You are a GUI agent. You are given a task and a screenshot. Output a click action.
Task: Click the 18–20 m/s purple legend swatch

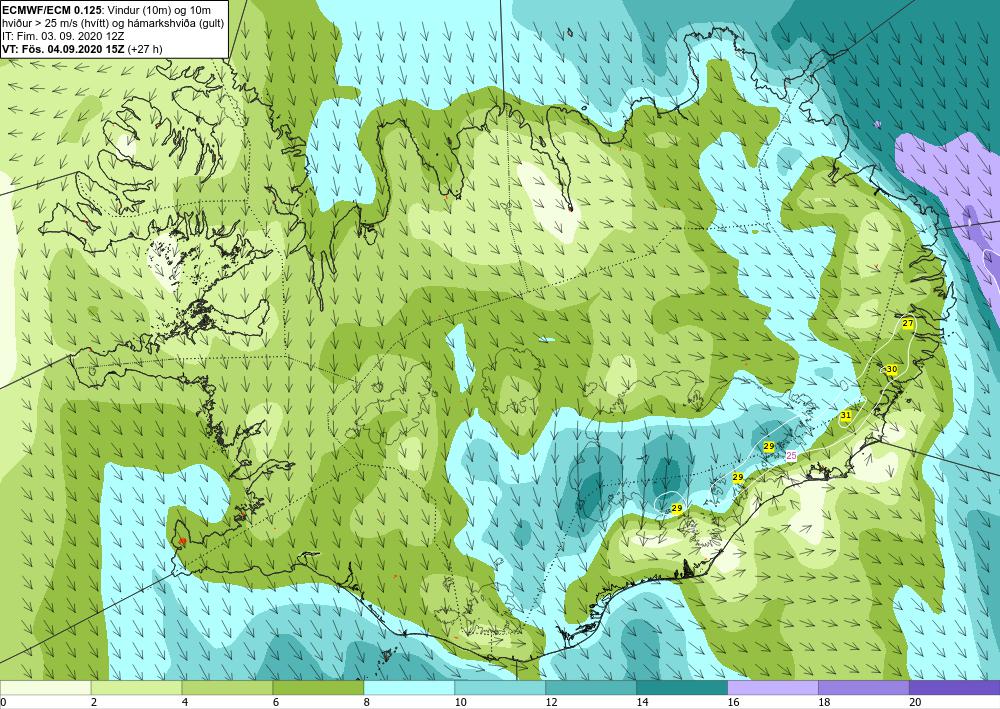coord(864,688)
